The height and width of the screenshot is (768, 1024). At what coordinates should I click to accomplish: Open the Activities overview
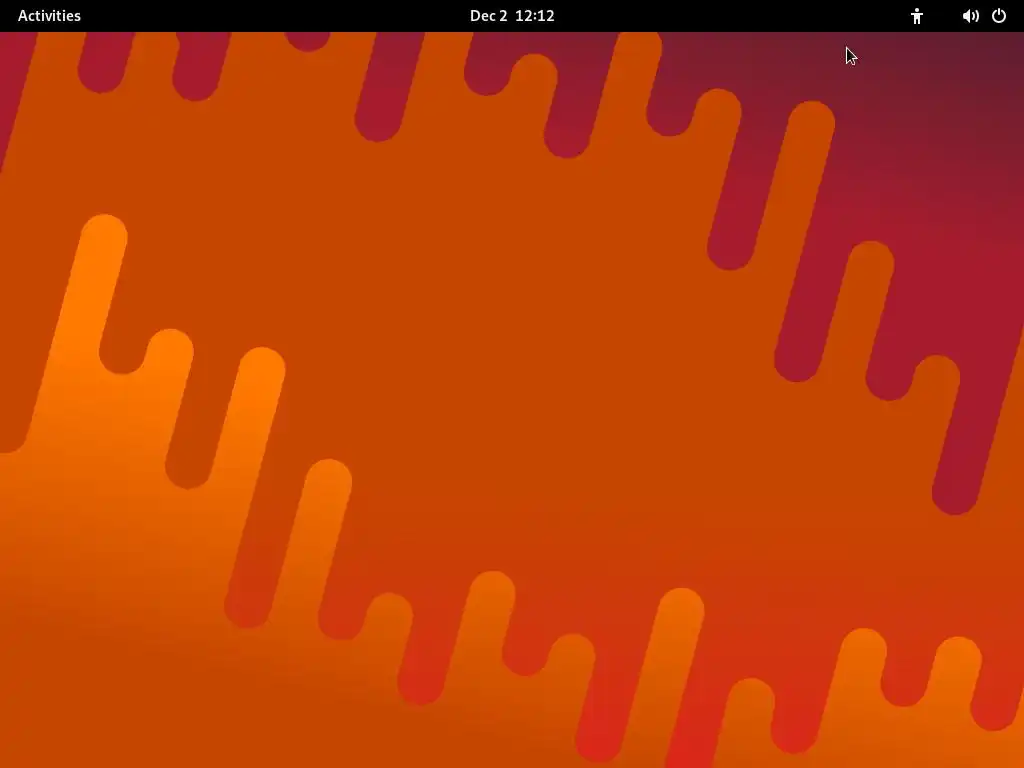(49, 16)
